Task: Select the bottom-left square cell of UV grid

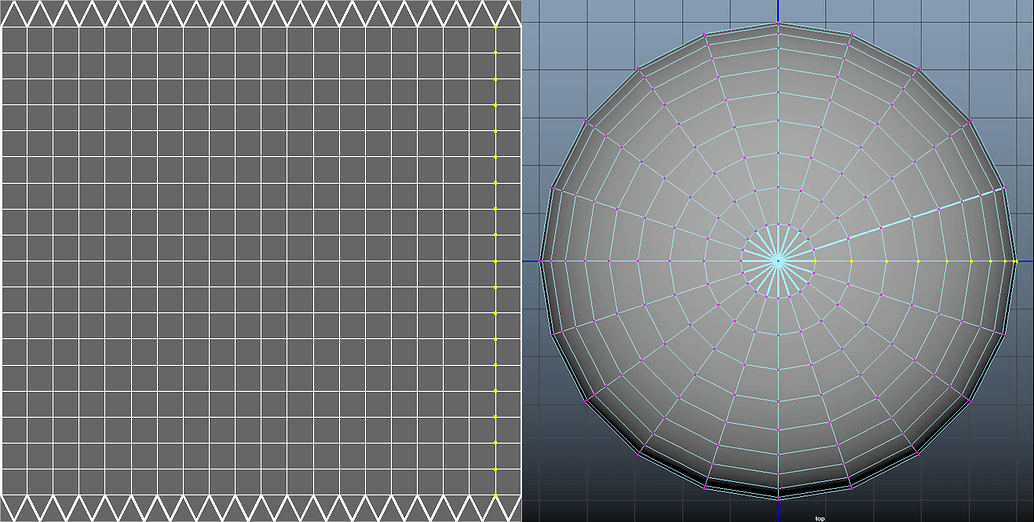Action: click(x=14, y=482)
